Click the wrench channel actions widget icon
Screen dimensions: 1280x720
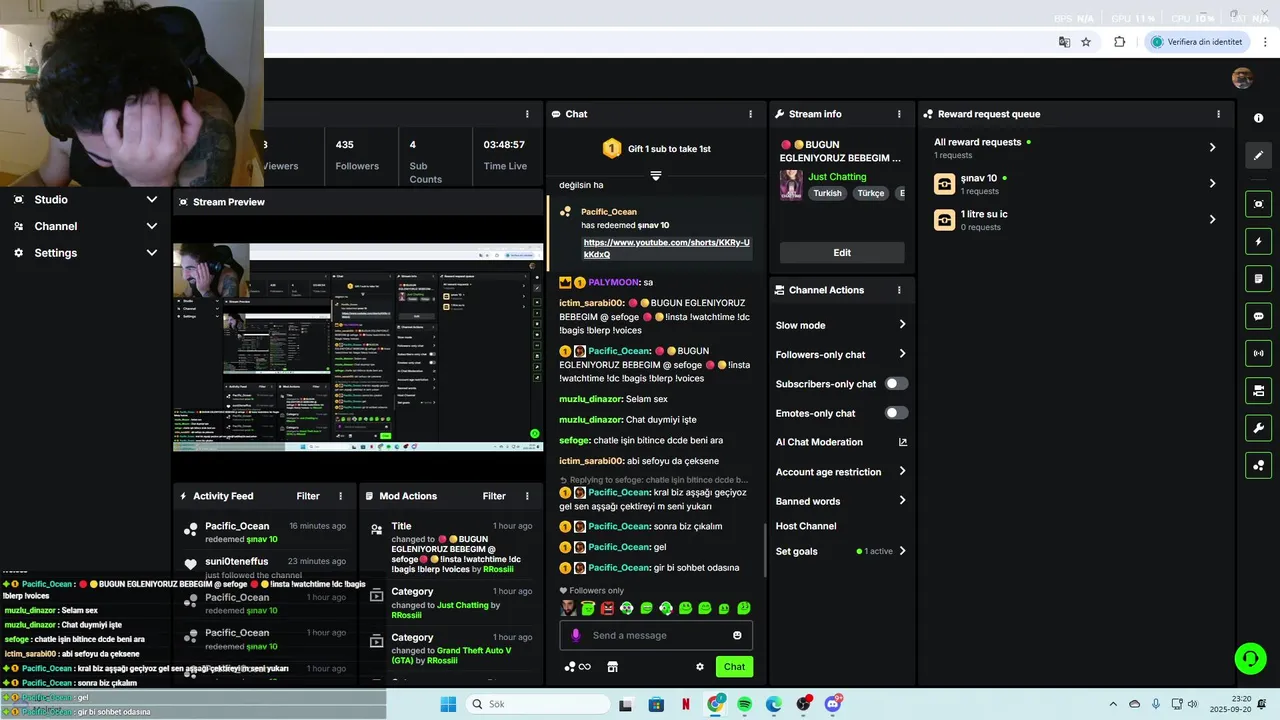(1258, 428)
